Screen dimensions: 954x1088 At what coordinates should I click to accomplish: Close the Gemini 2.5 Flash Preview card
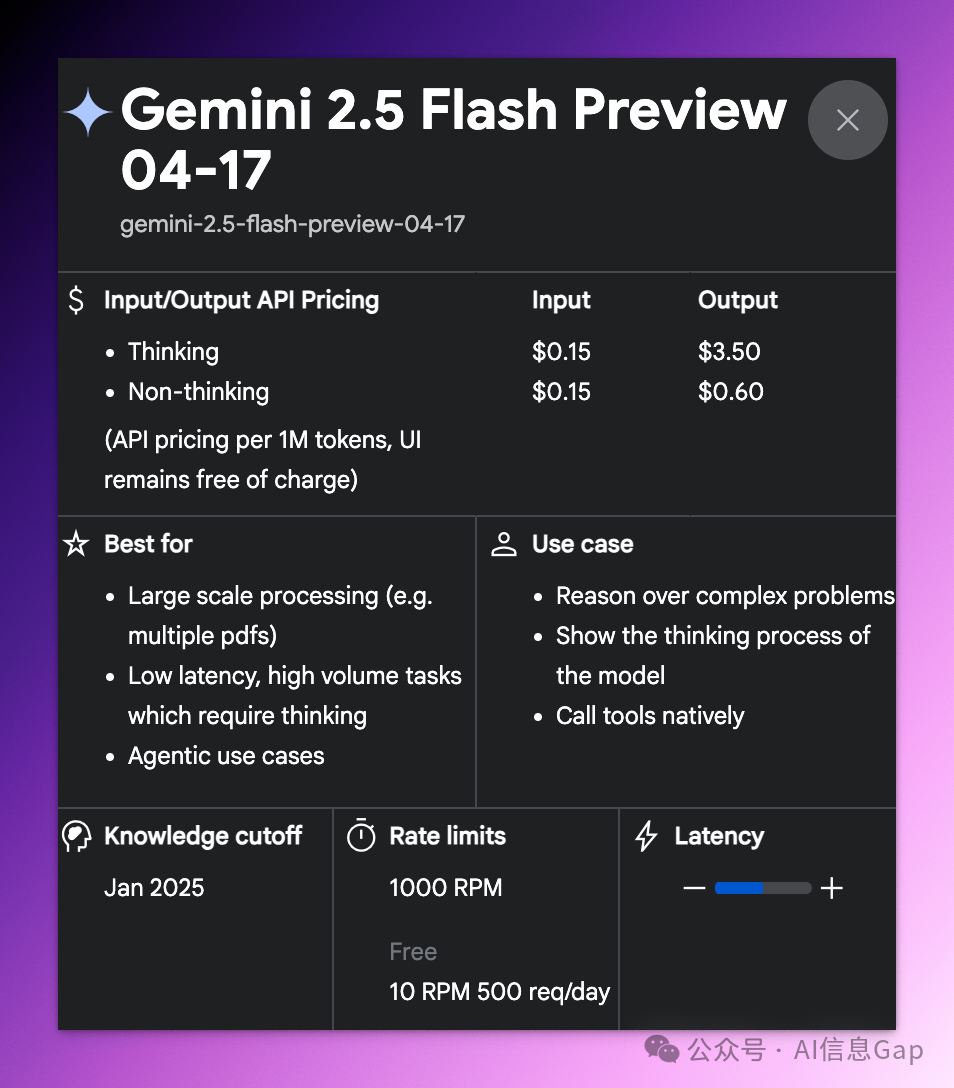coord(847,120)
